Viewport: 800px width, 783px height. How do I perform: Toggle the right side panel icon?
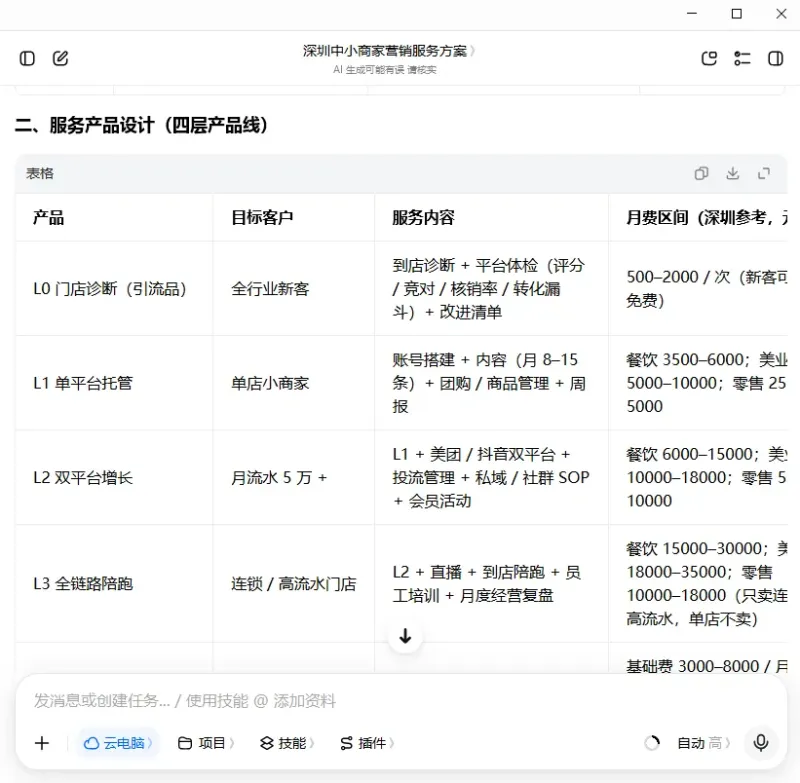pyautogui.click(x=776, y=59)
